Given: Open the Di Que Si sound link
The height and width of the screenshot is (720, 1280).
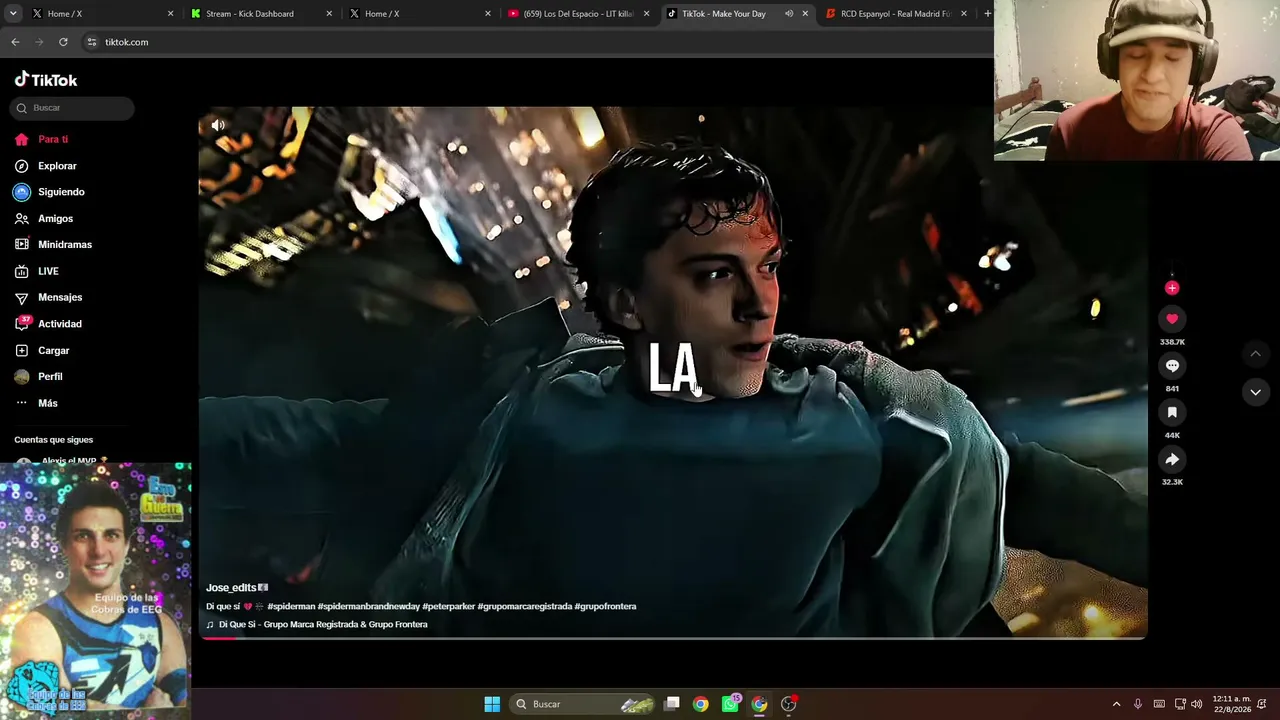Looking at the screenshot, I should pyautogui.click(x=317, y=625).
